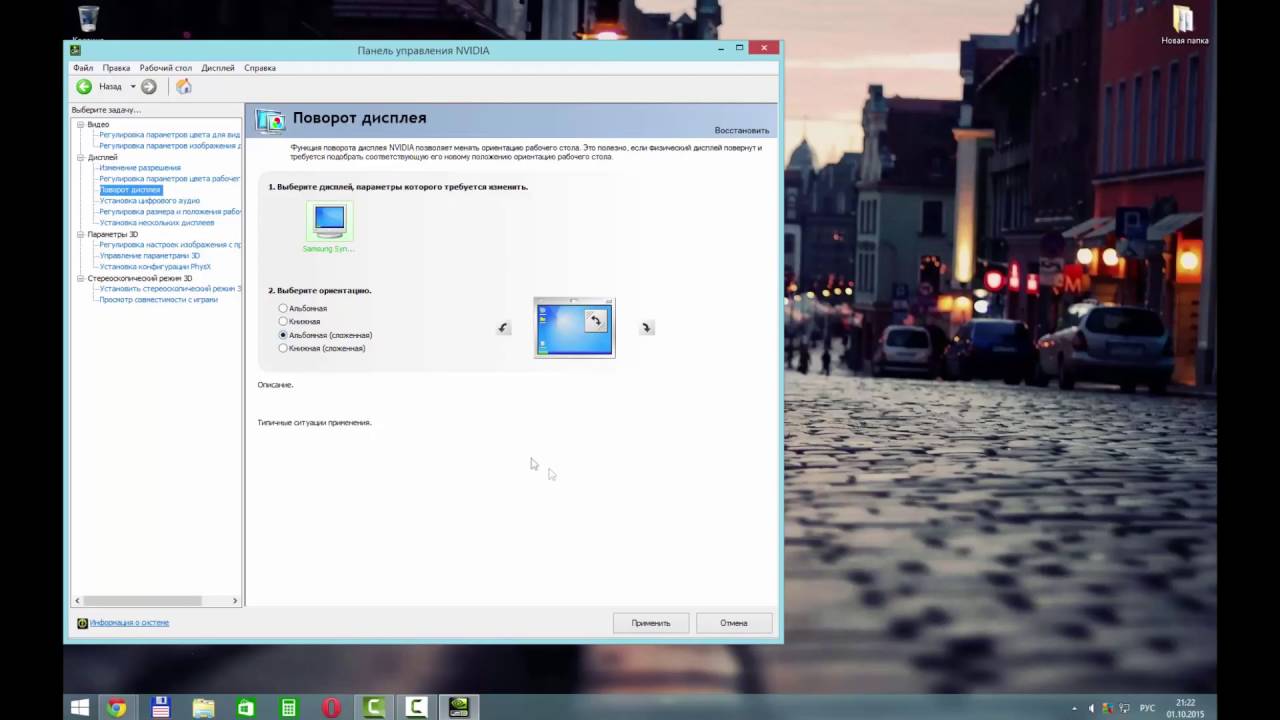Select Книжная (сложенная) radio button
Screen dimensions: 1280x720
pos(283,348)
